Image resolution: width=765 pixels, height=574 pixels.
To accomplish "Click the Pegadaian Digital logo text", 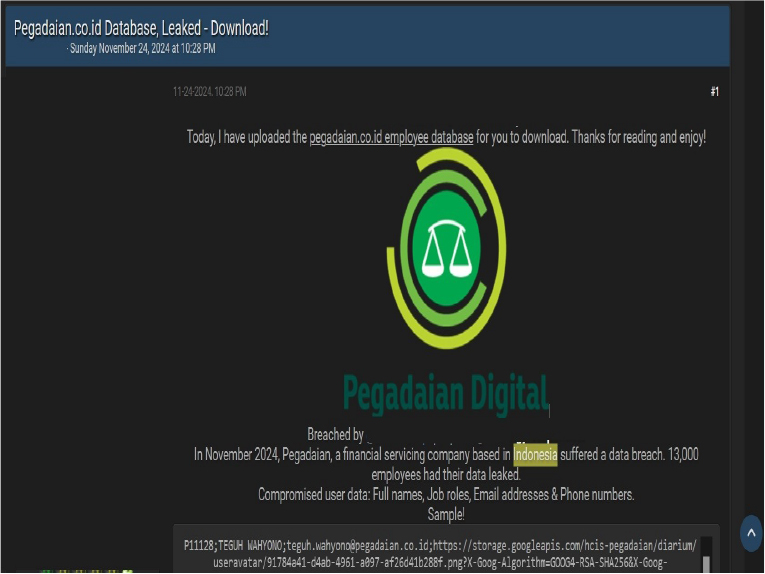I will pyautogui.click(x=446, y=394).
